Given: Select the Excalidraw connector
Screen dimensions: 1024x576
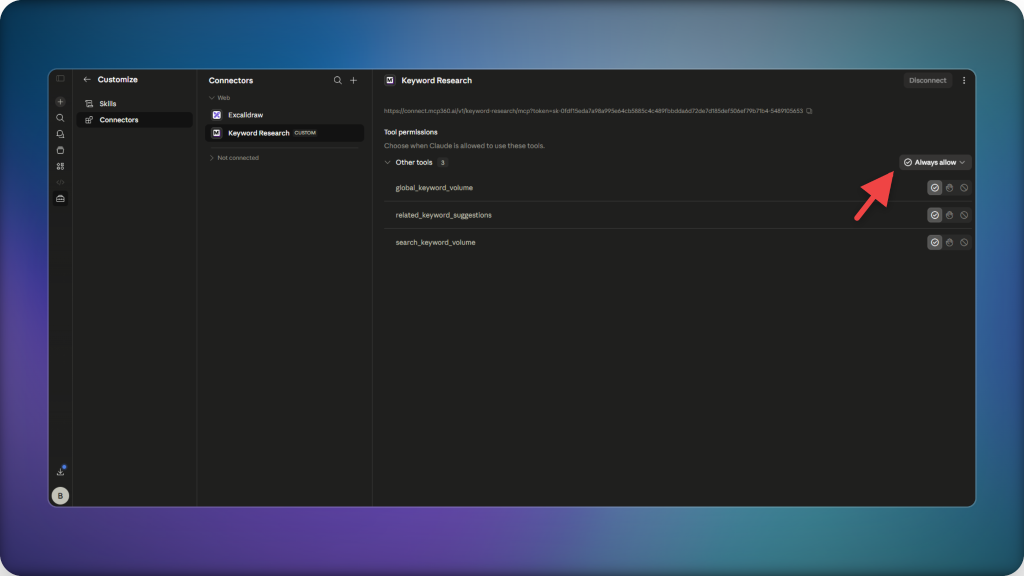Looking at the screenshot, I should [284, 115].
